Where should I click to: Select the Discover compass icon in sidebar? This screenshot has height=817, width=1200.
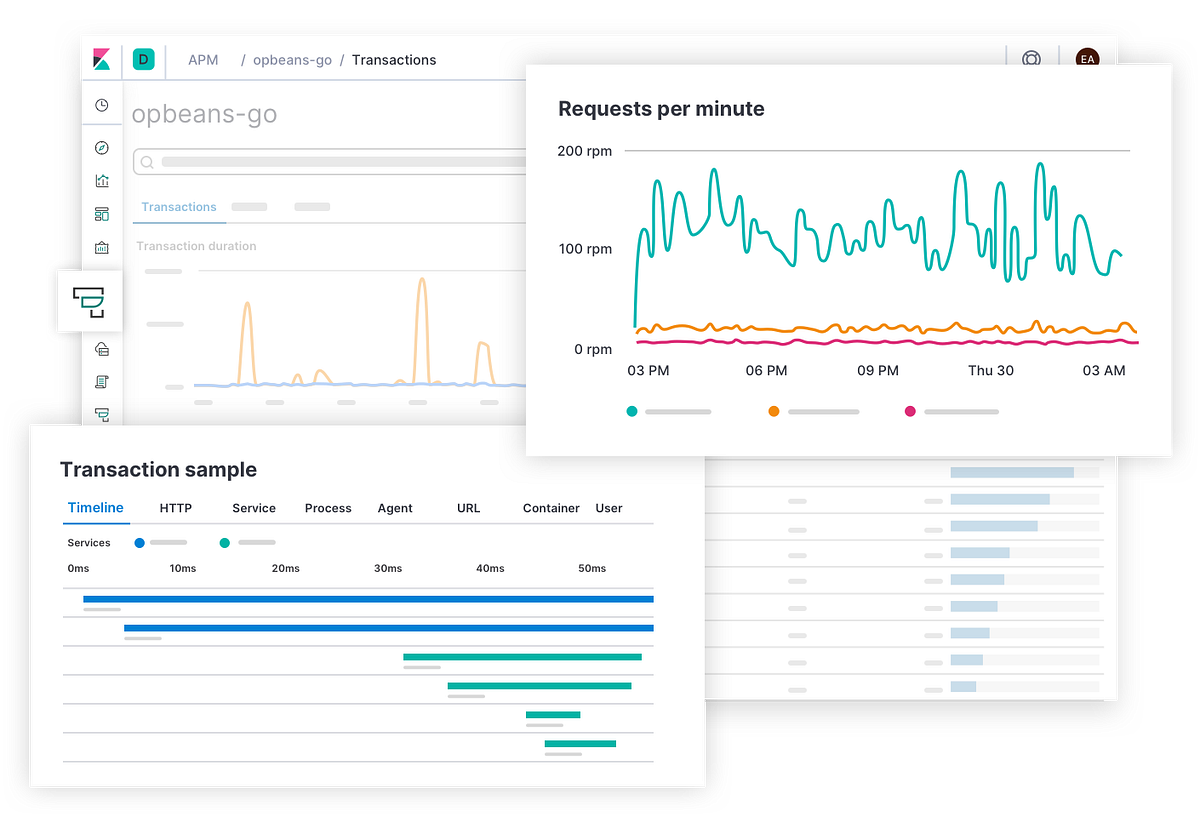coord(101,147)
